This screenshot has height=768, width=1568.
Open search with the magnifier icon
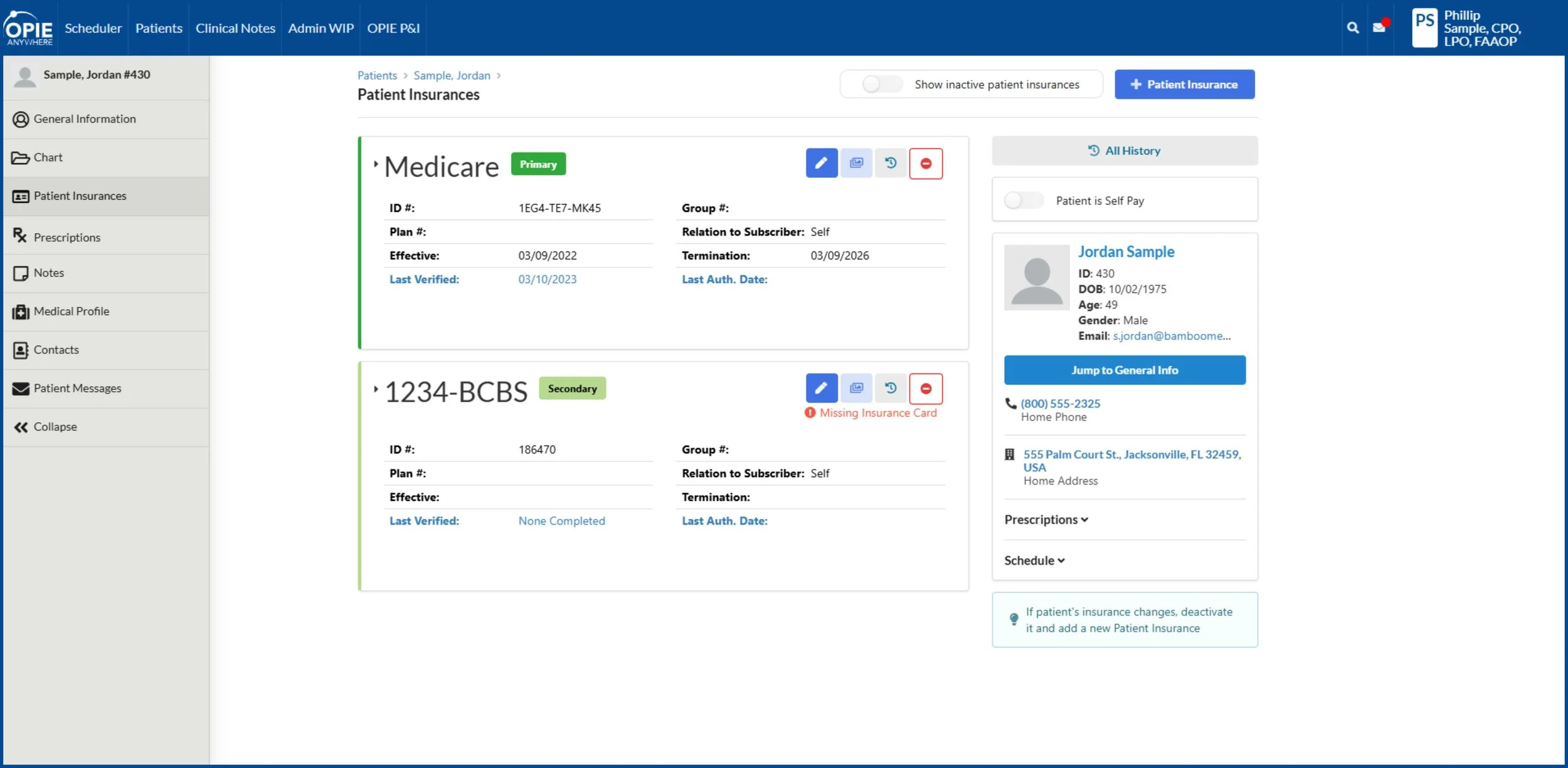coord(1352,28)
